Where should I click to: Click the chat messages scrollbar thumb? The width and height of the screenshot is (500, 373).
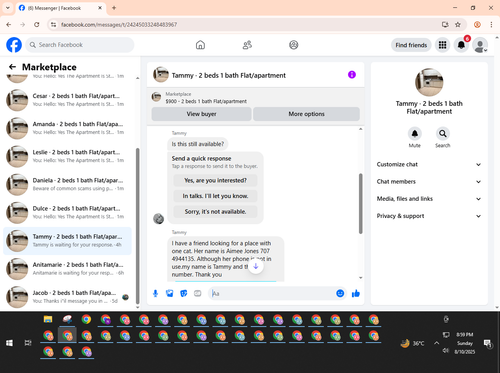(x=360, y=203)
